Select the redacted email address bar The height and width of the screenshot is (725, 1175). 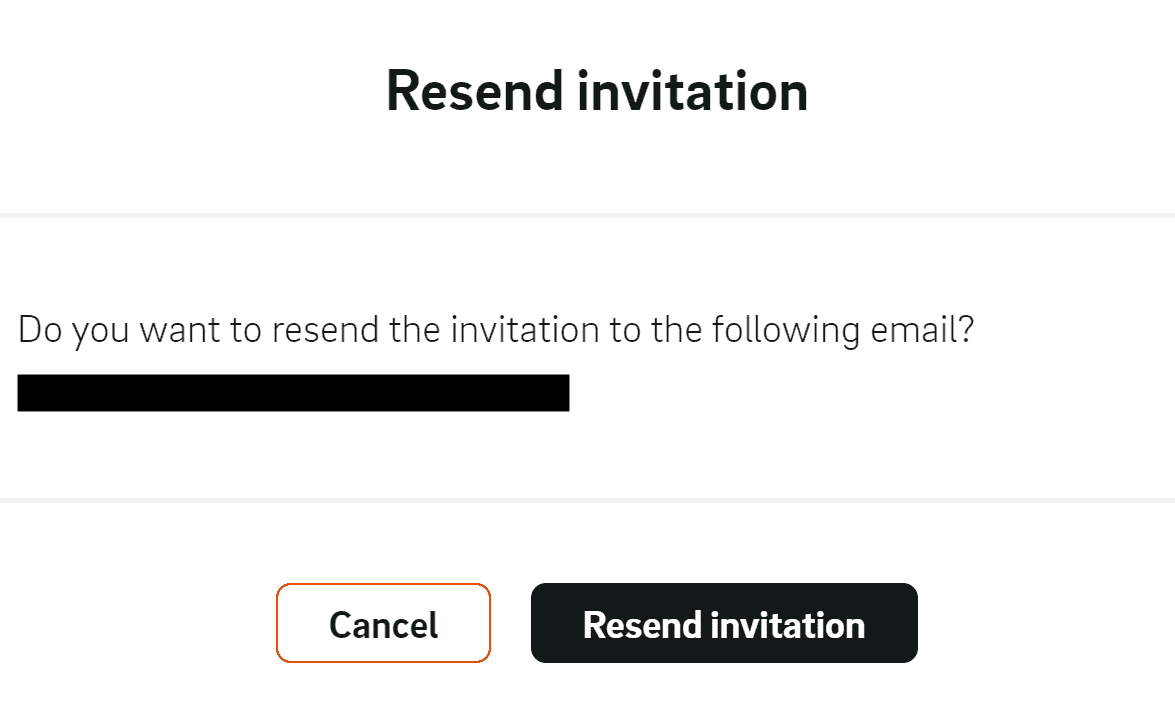click(293, 393)
